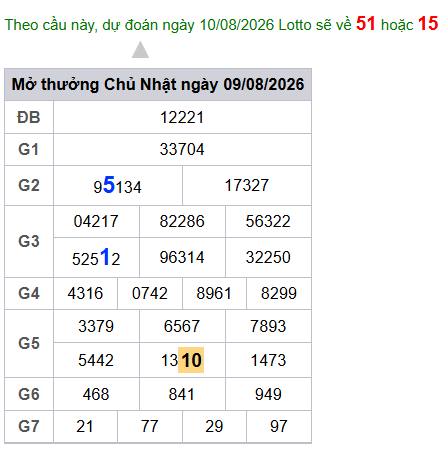This screenshot has height=450, width=445.
Task: Select the G3 result 52512
Action: click(x=96, y=257)
